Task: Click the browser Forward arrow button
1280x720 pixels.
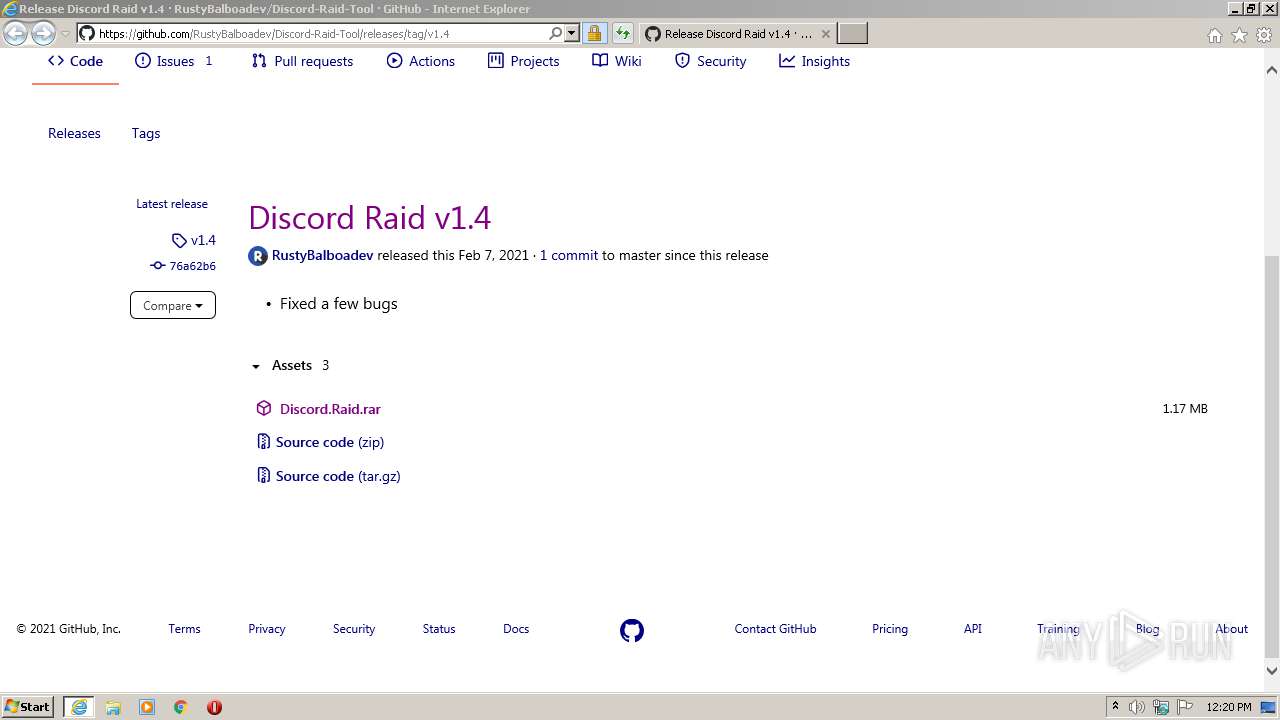Action: point(43,34)
